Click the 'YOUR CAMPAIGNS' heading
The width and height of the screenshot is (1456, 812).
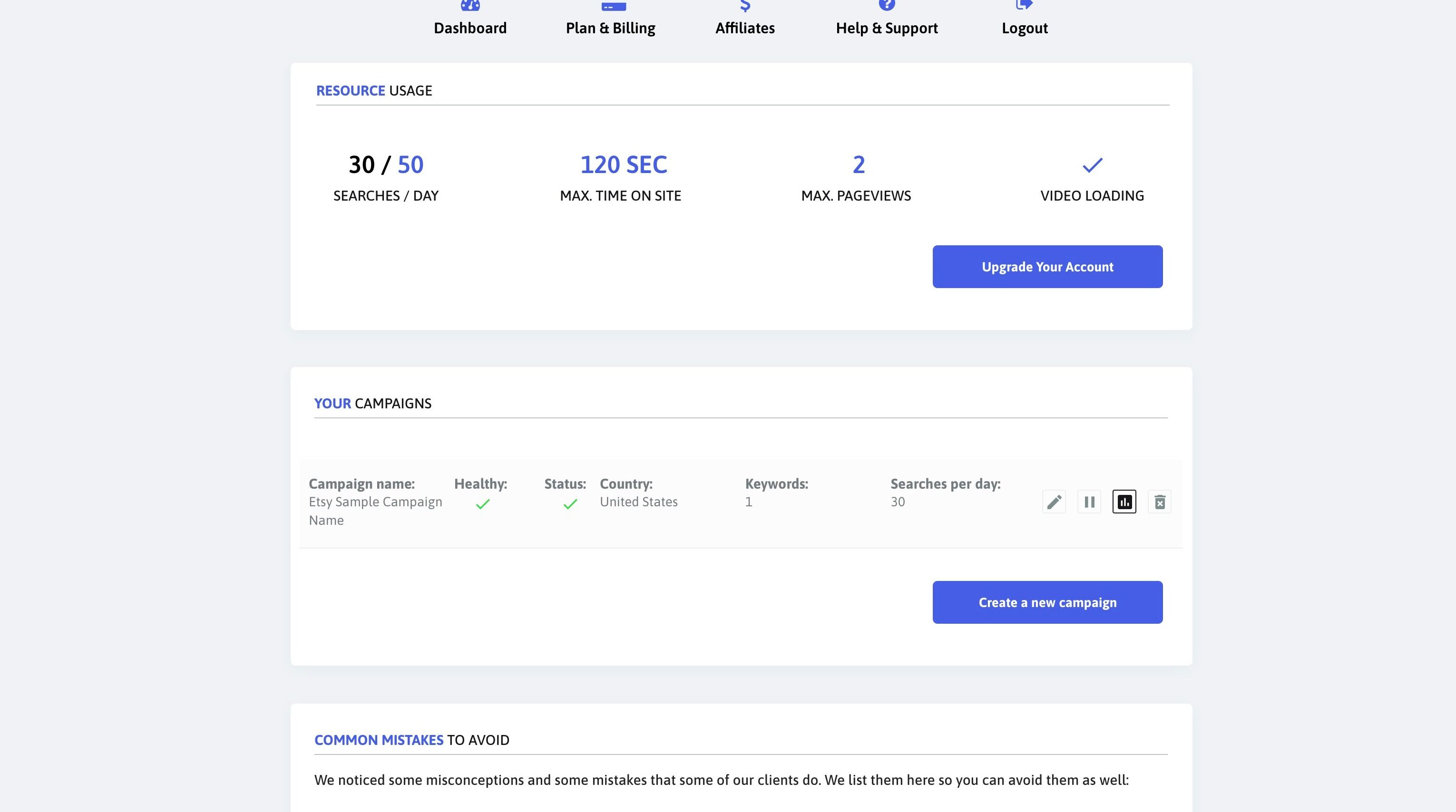point(372,404)
